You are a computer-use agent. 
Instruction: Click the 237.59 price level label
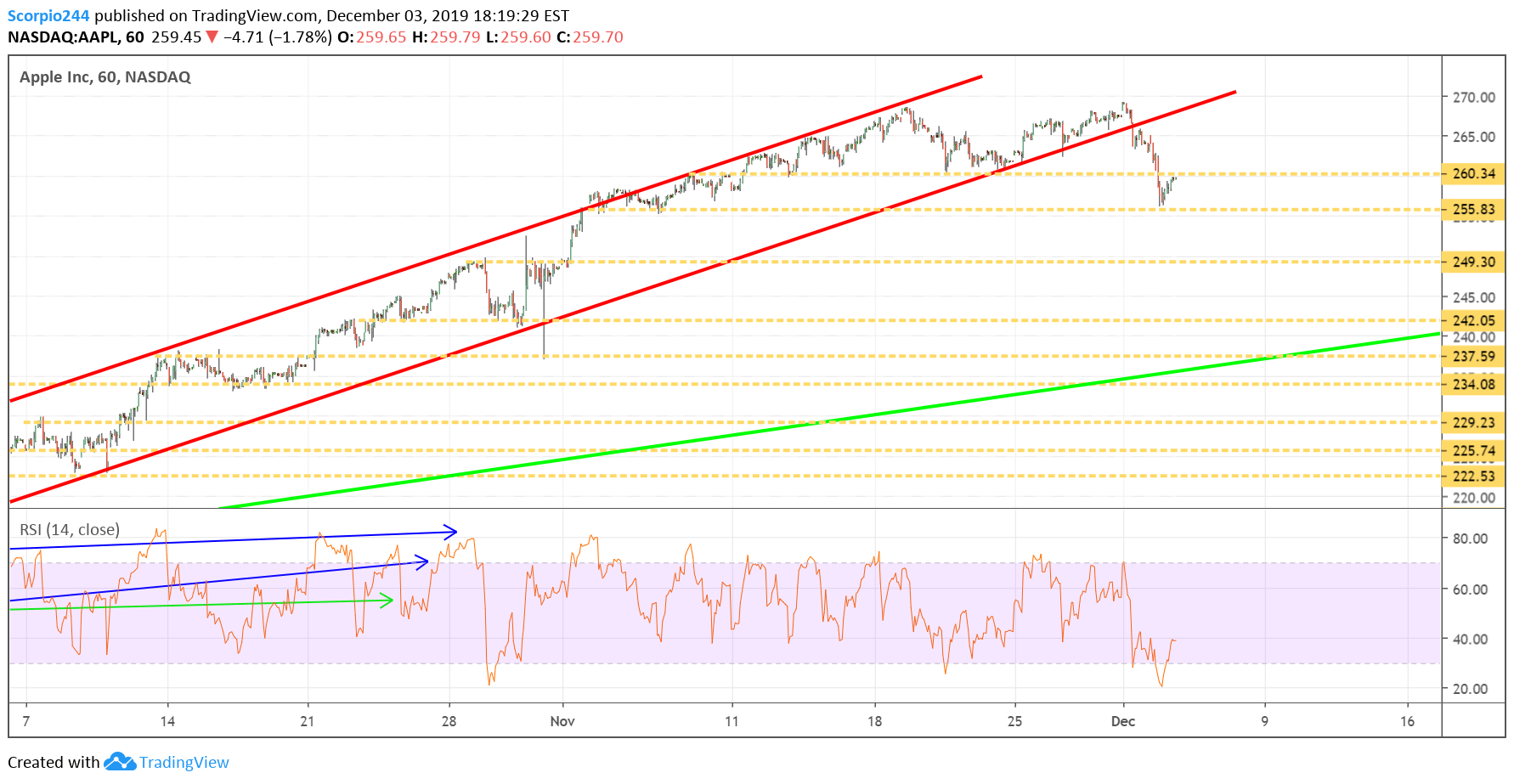(1473, 356)
